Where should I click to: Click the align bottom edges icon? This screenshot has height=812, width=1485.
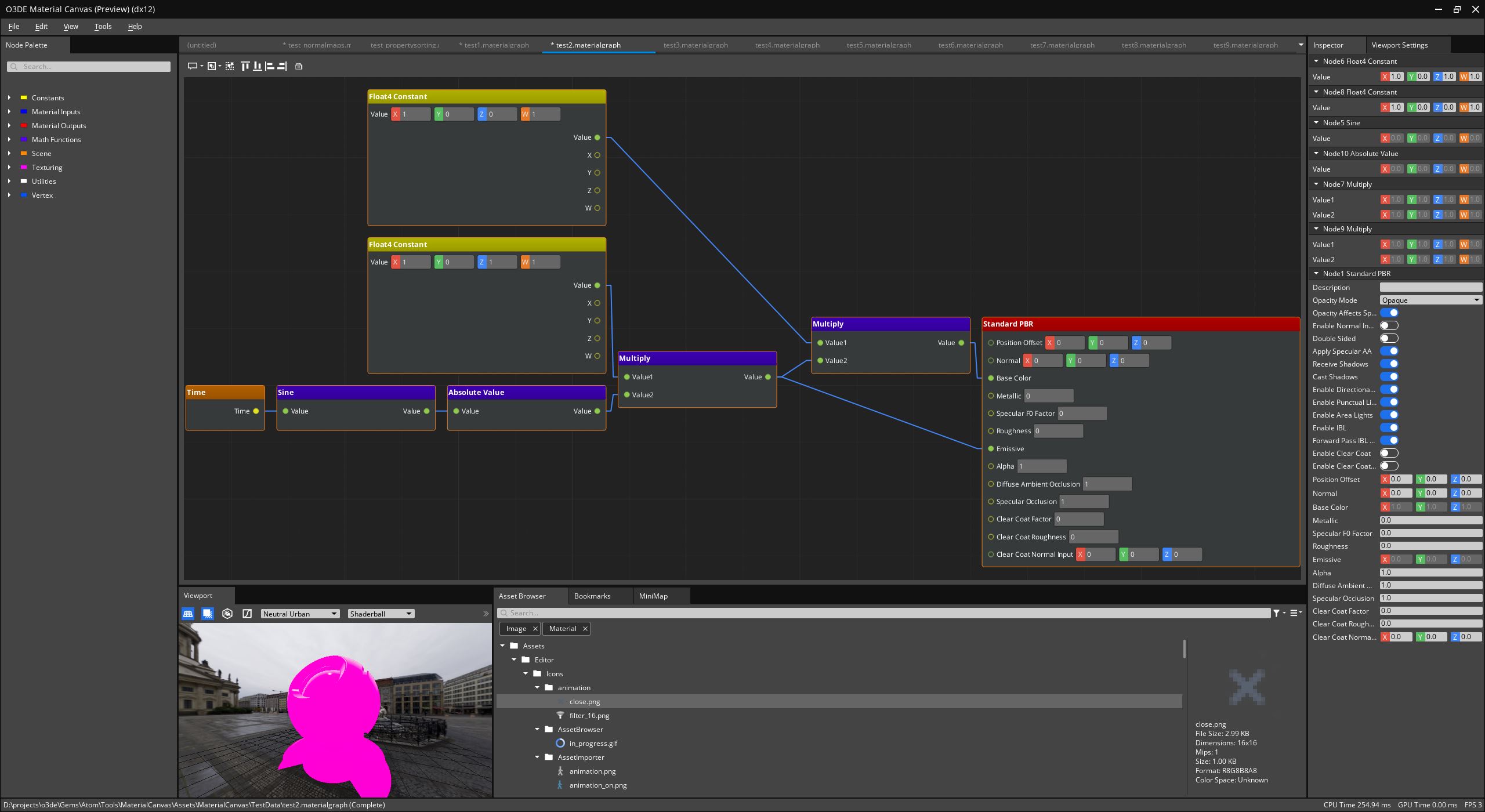pos(257,66)
